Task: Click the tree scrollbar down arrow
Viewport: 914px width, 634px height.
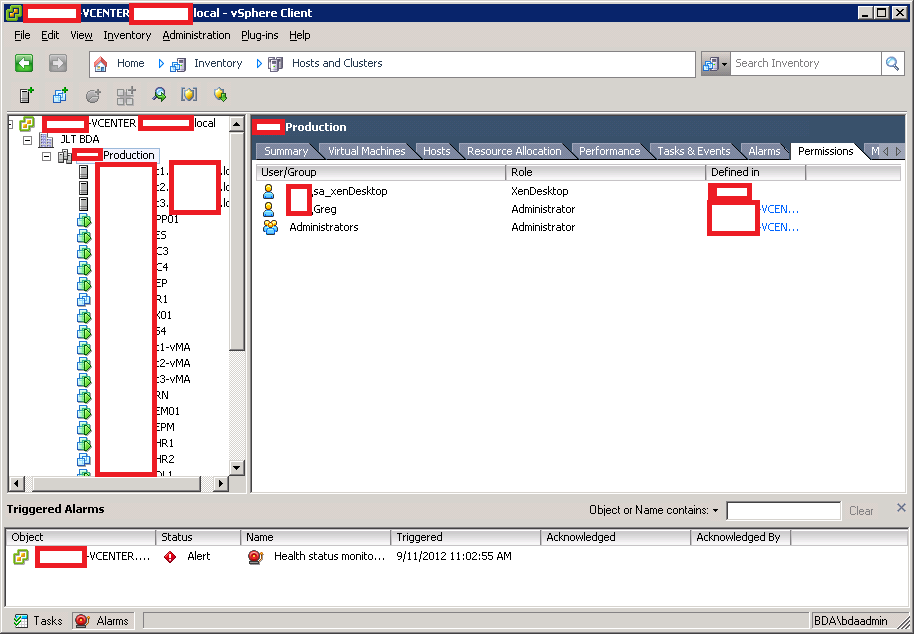Action: [x=236, y=467]
